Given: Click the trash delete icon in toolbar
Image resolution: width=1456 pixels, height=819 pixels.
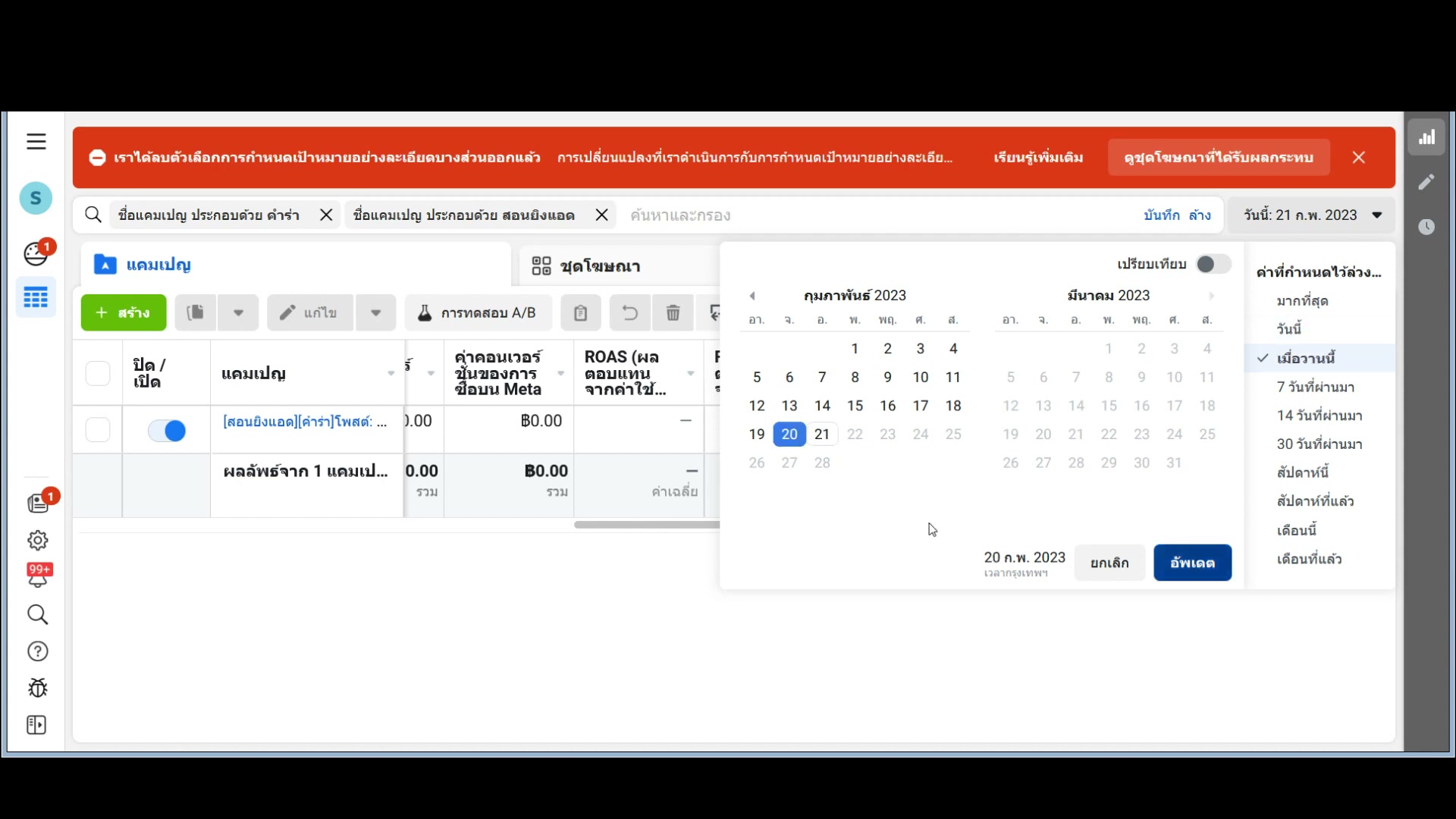Looking at the screenshot, I should click(x=673, y=312).
